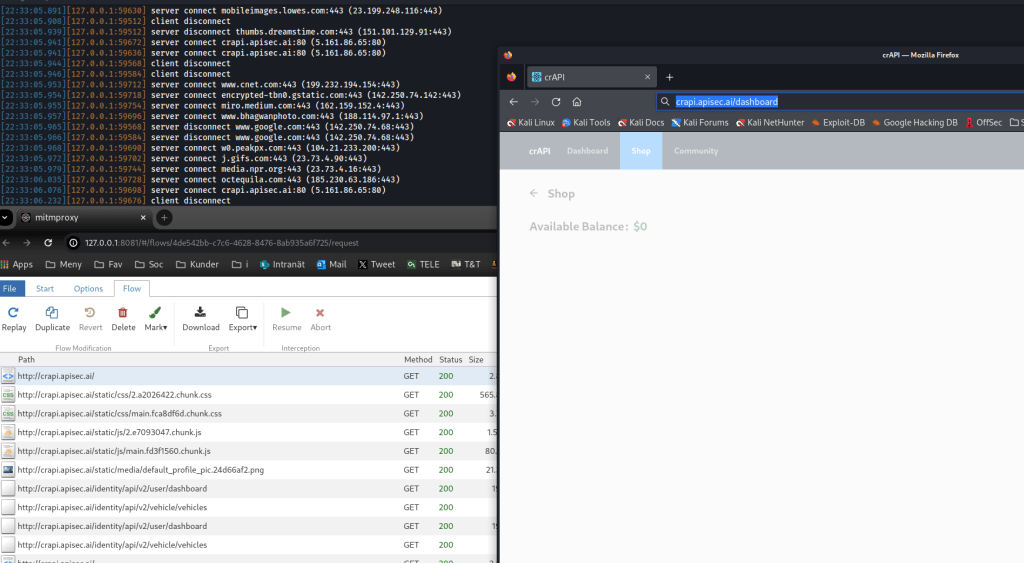This screenshot has width=1024, height=563.
Task: Click the back arrow beside Shop heading
Action: [534, 194]
